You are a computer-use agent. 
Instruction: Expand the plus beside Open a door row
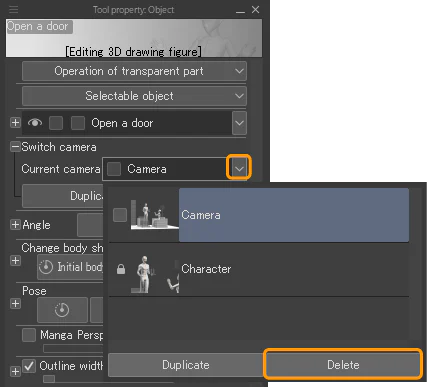point(15,123)
